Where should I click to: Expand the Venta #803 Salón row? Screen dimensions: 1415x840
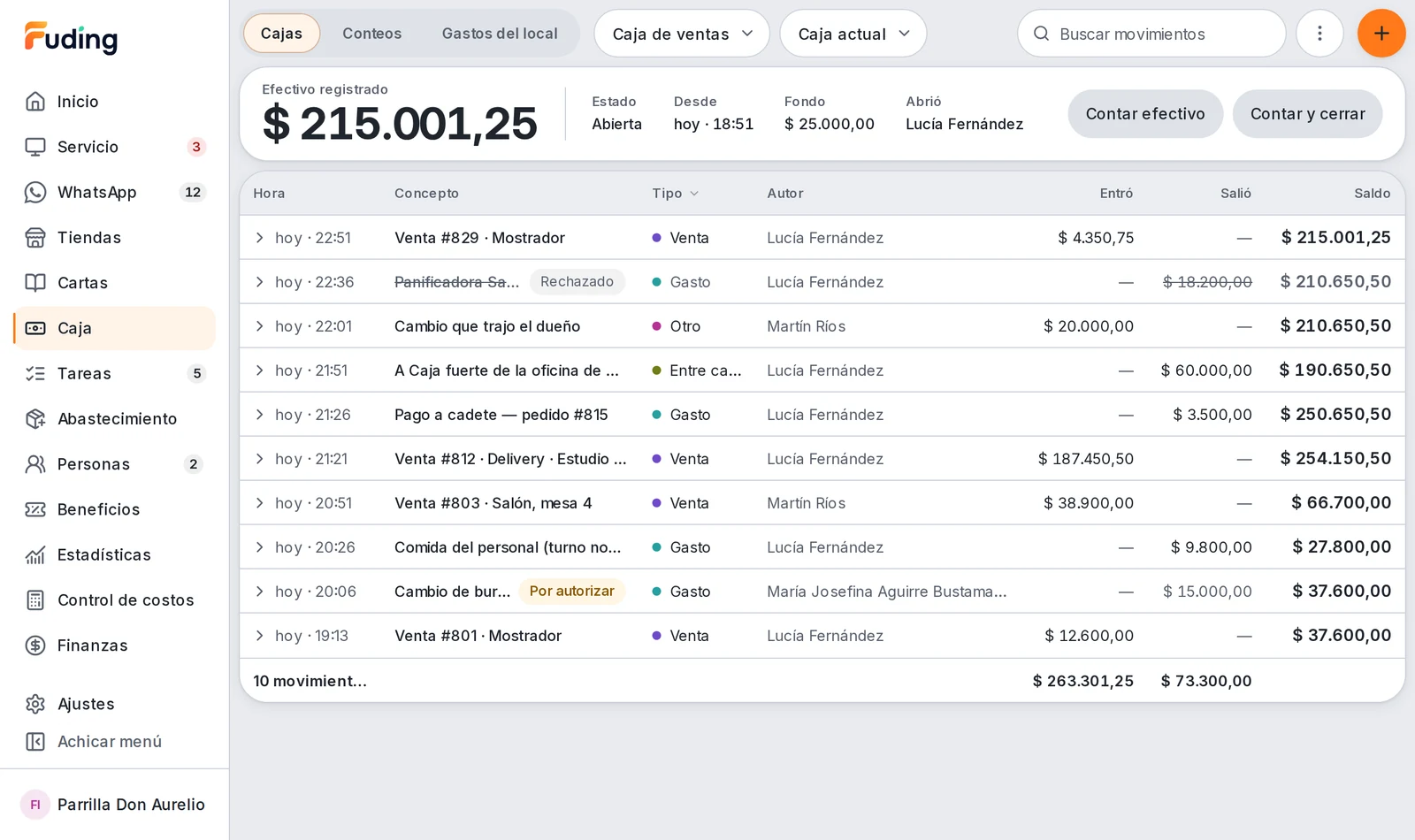[x=259, y=502]
